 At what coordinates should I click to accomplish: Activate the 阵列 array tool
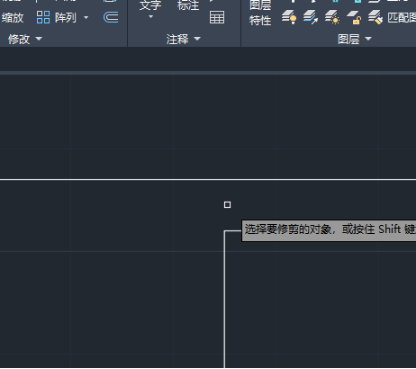56,18
